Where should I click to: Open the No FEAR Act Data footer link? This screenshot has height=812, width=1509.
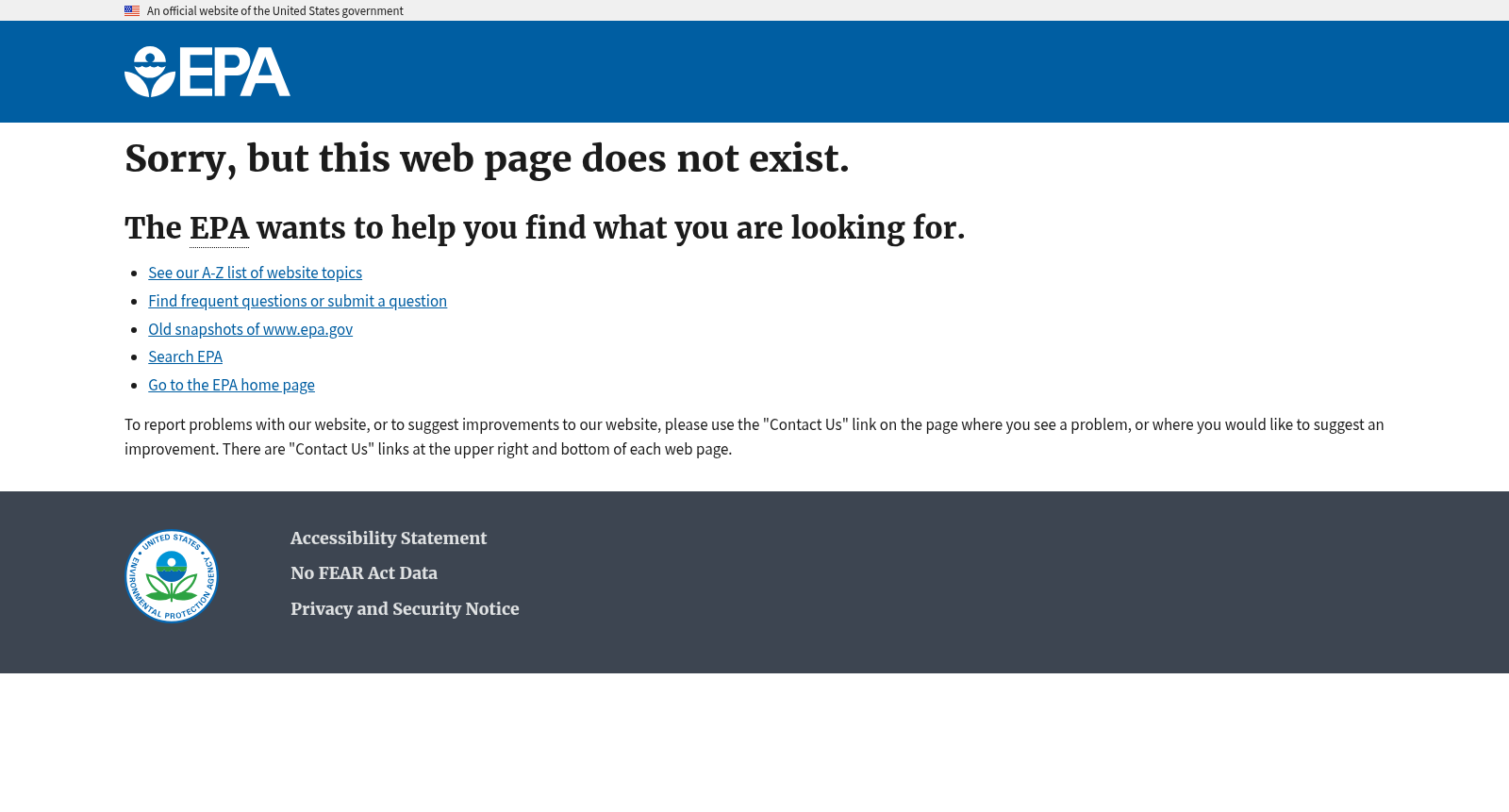click(364, 572)
